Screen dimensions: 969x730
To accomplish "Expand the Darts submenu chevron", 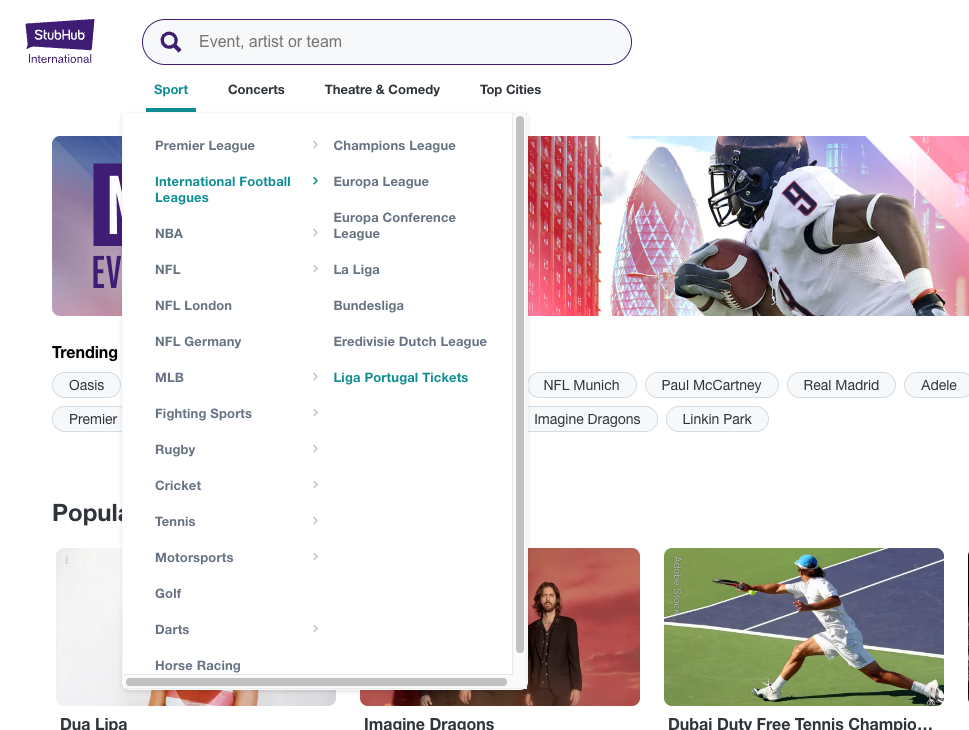I will click(315, 629).
